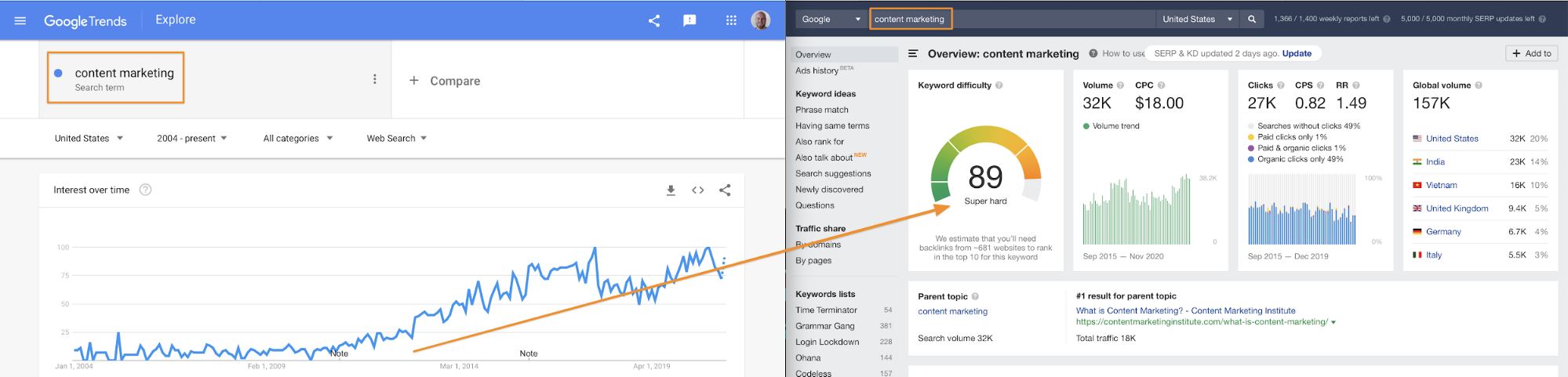Screen dimensions: 1568x377
Task: Open the United States region dropdown in Trends
Action: tap(89, 138)
